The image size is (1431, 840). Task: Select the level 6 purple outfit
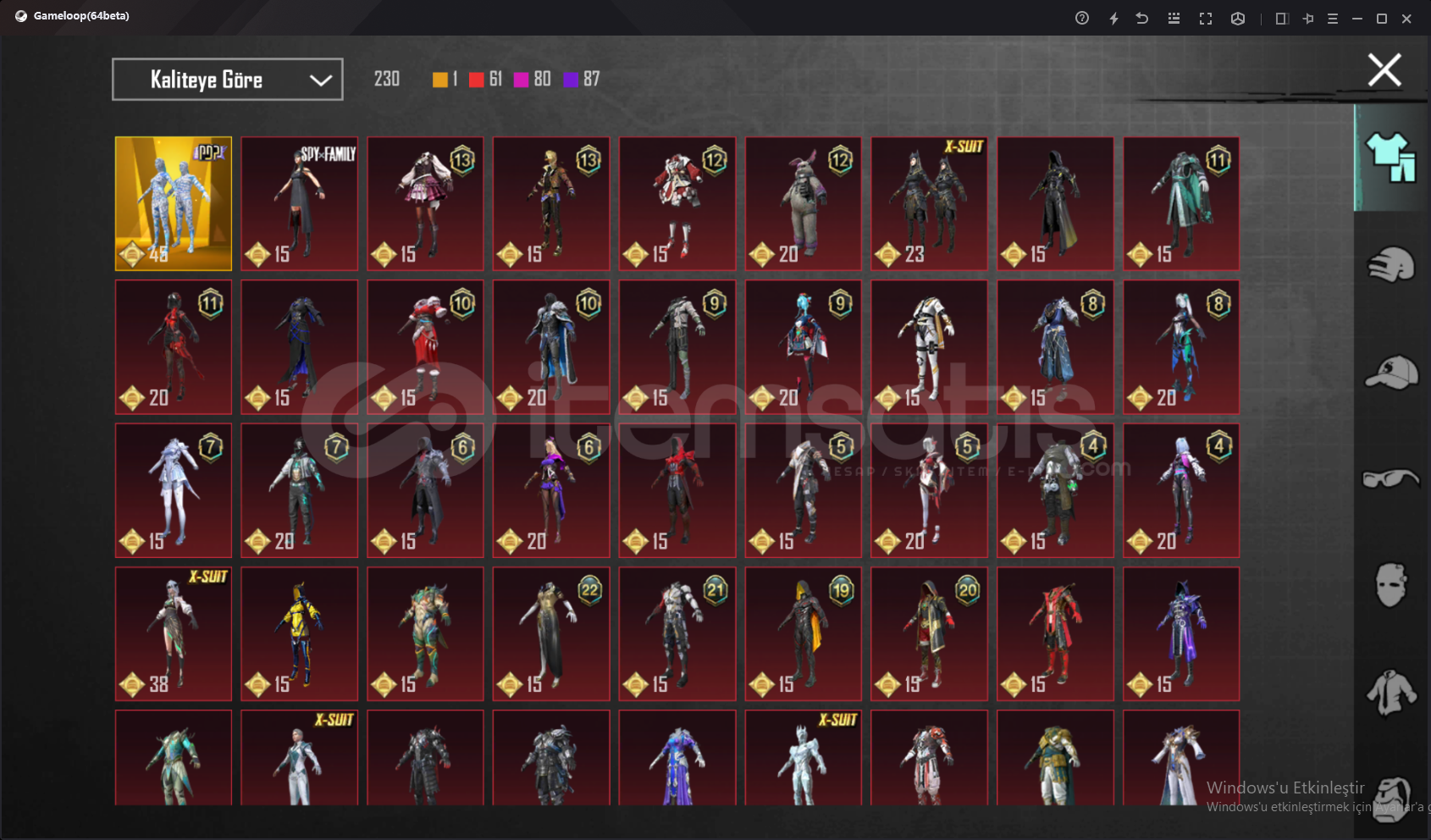pos(551,491)
